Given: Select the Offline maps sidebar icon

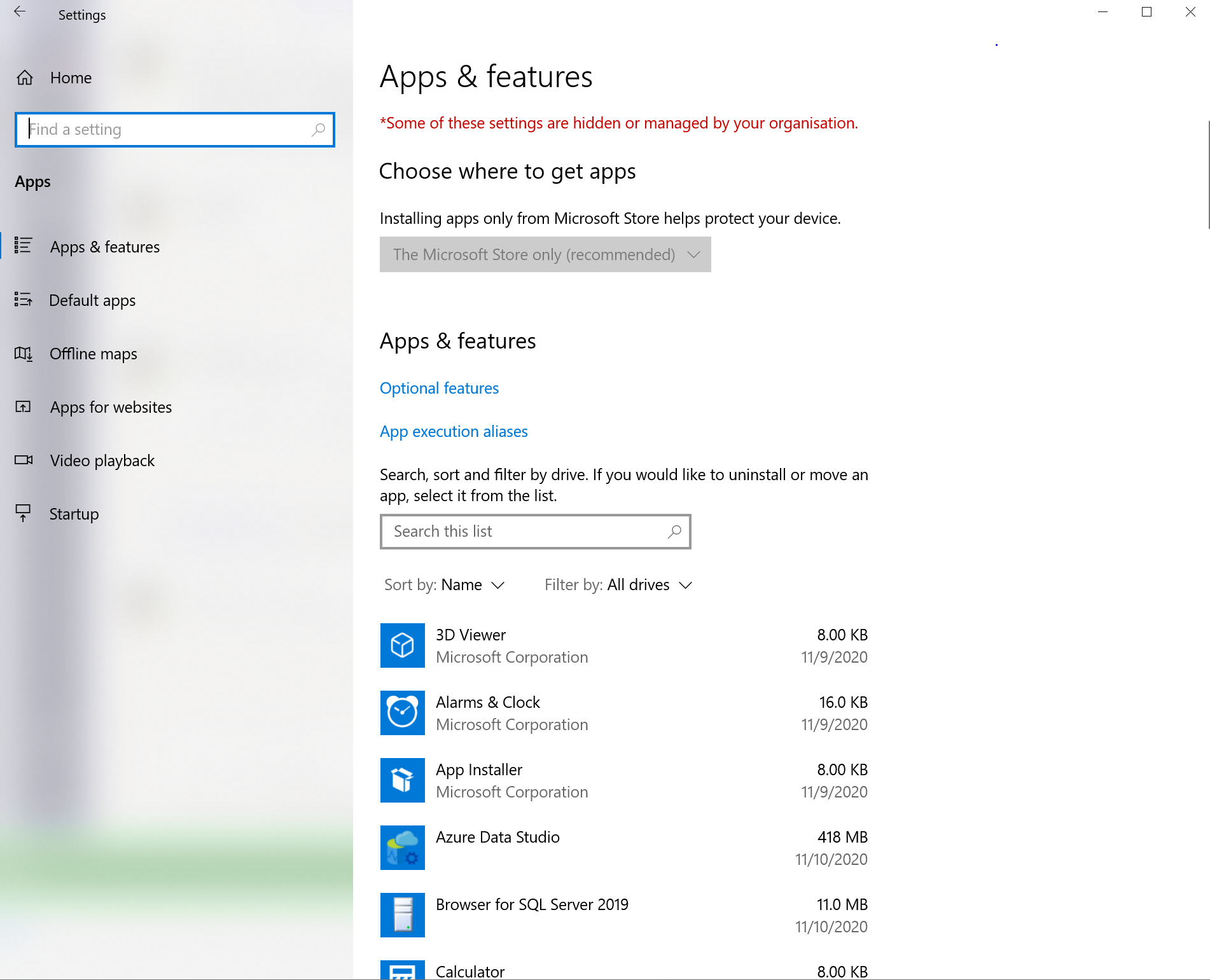Looking at the screenshot, I should (24, 353).
